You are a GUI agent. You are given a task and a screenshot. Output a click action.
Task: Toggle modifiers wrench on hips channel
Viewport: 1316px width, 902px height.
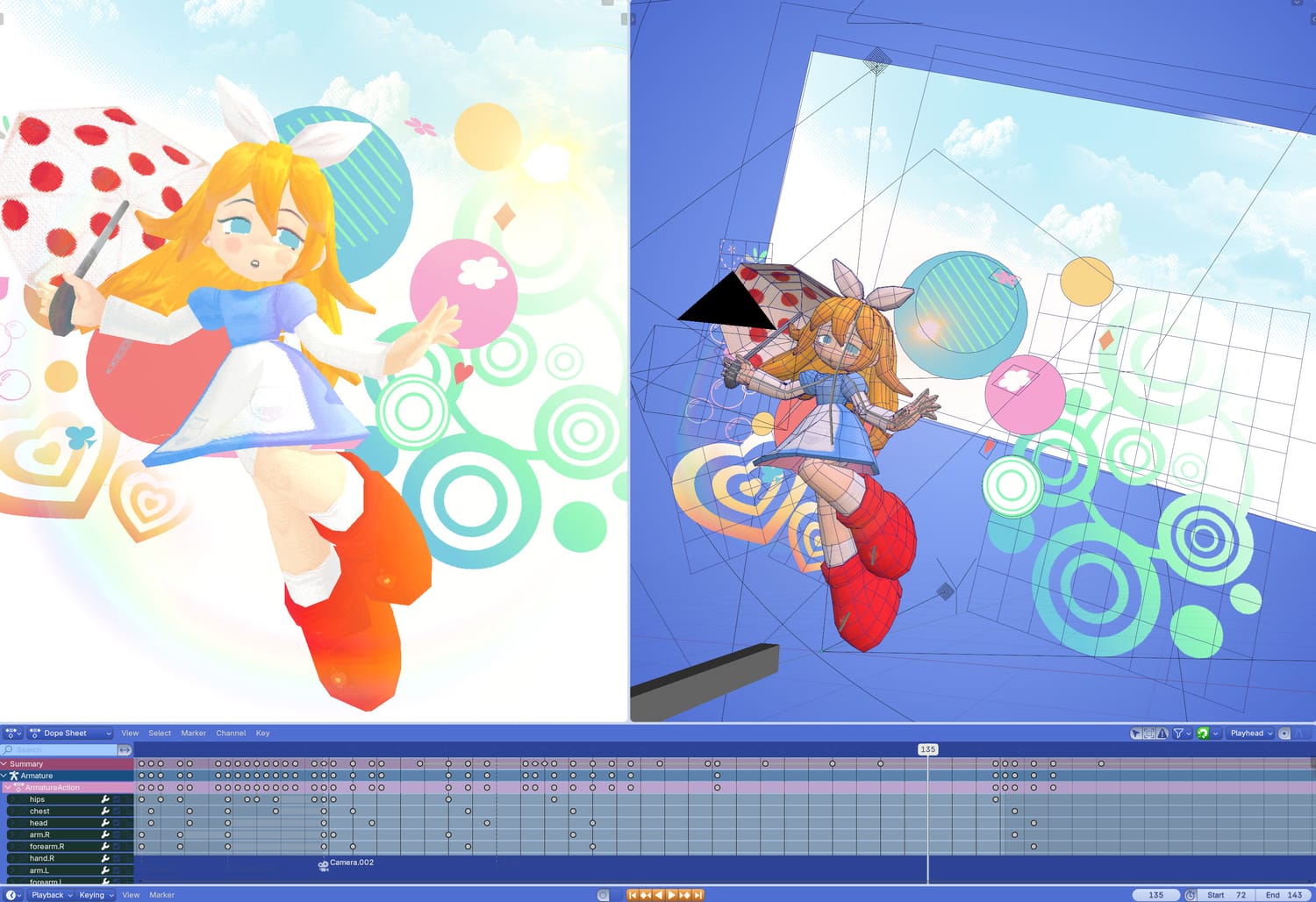(105, 799)
